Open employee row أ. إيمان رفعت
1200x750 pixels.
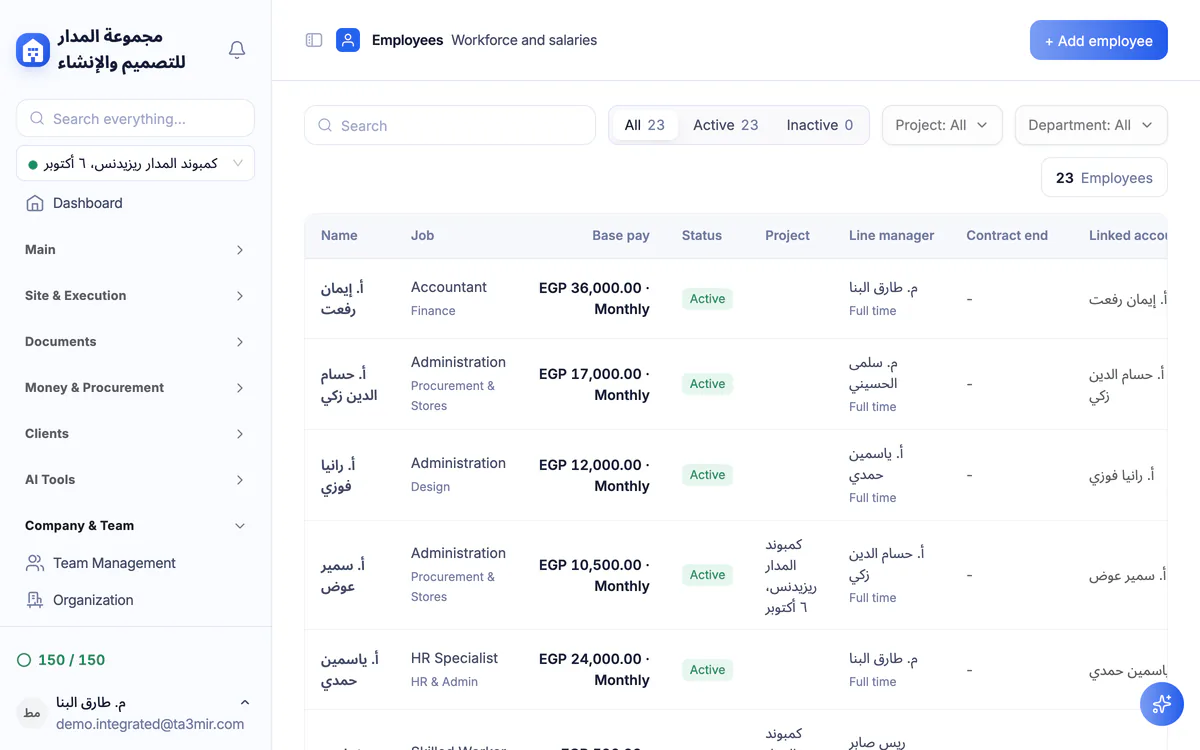coord(736,298)
